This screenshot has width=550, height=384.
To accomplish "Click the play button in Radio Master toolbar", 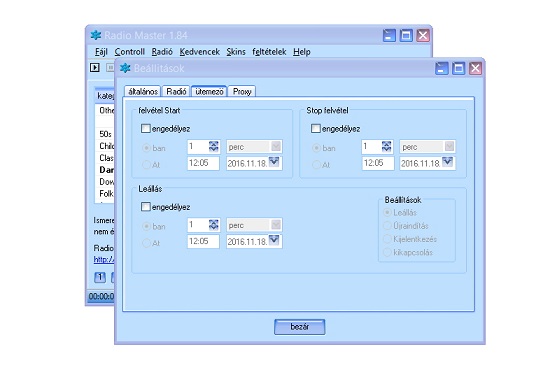I will (x=95, y=67).
